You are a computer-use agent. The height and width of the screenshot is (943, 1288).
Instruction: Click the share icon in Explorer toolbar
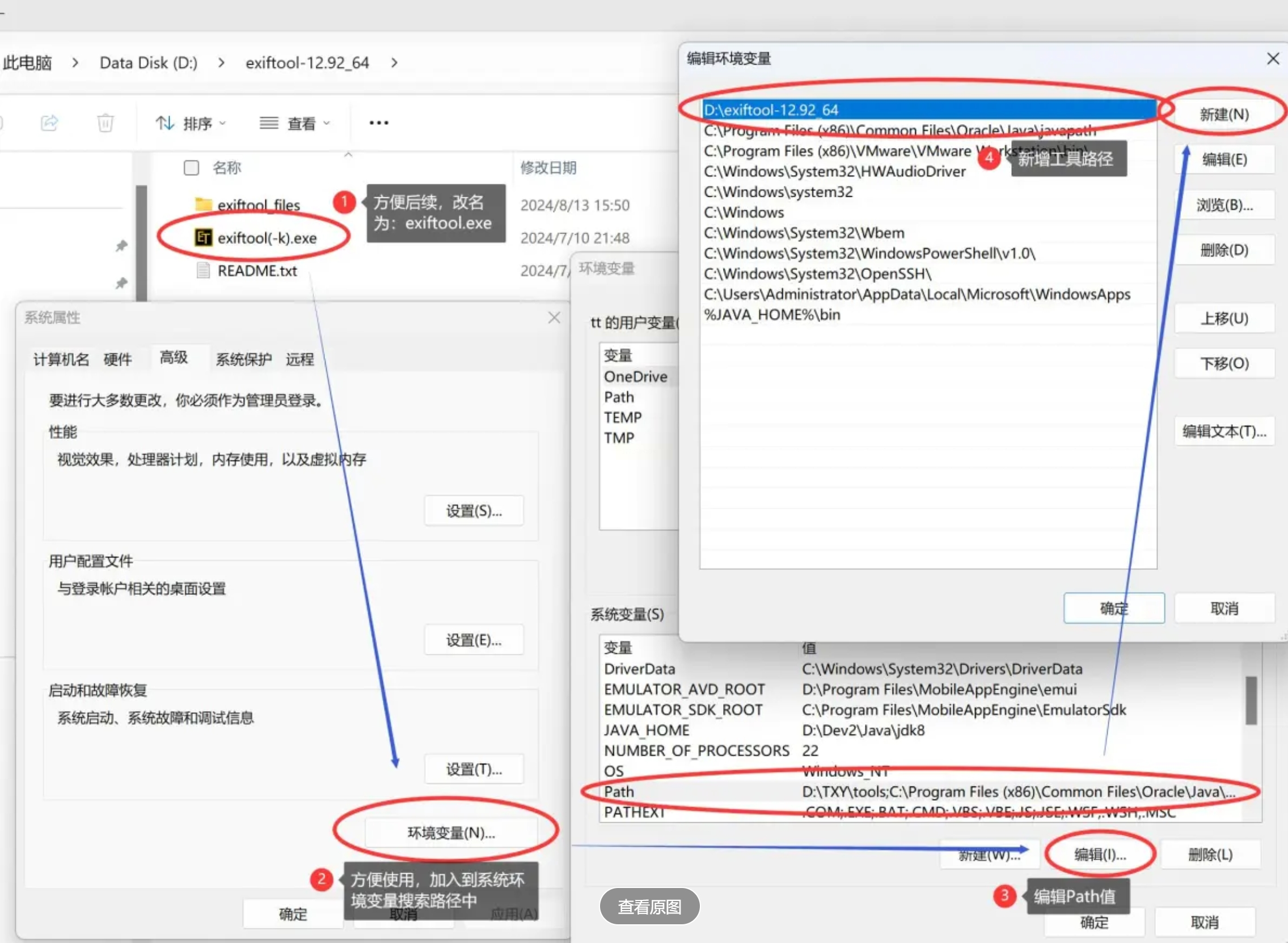(50, 122)
